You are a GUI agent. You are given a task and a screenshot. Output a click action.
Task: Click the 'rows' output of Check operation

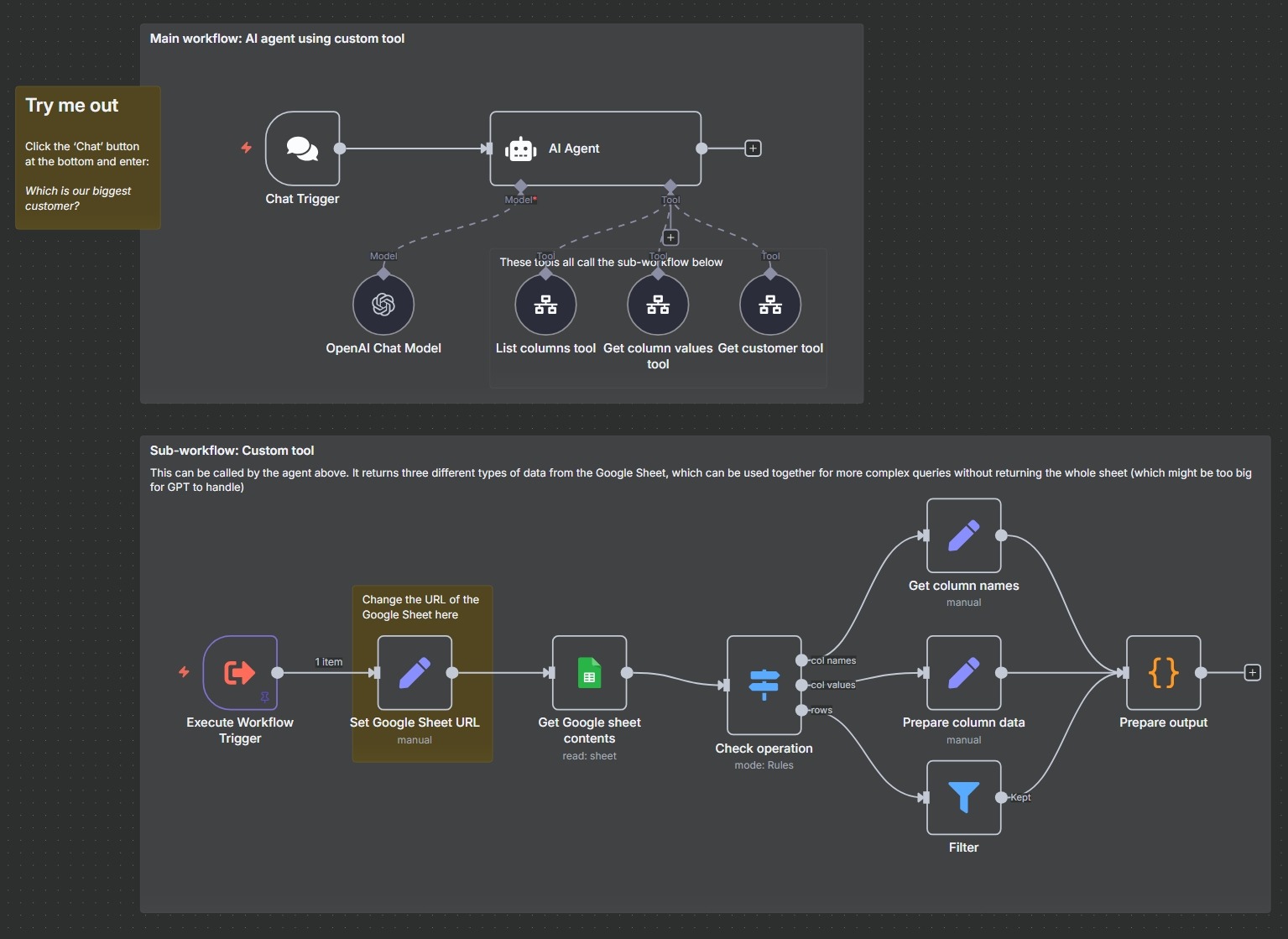(x=802, y=711)
